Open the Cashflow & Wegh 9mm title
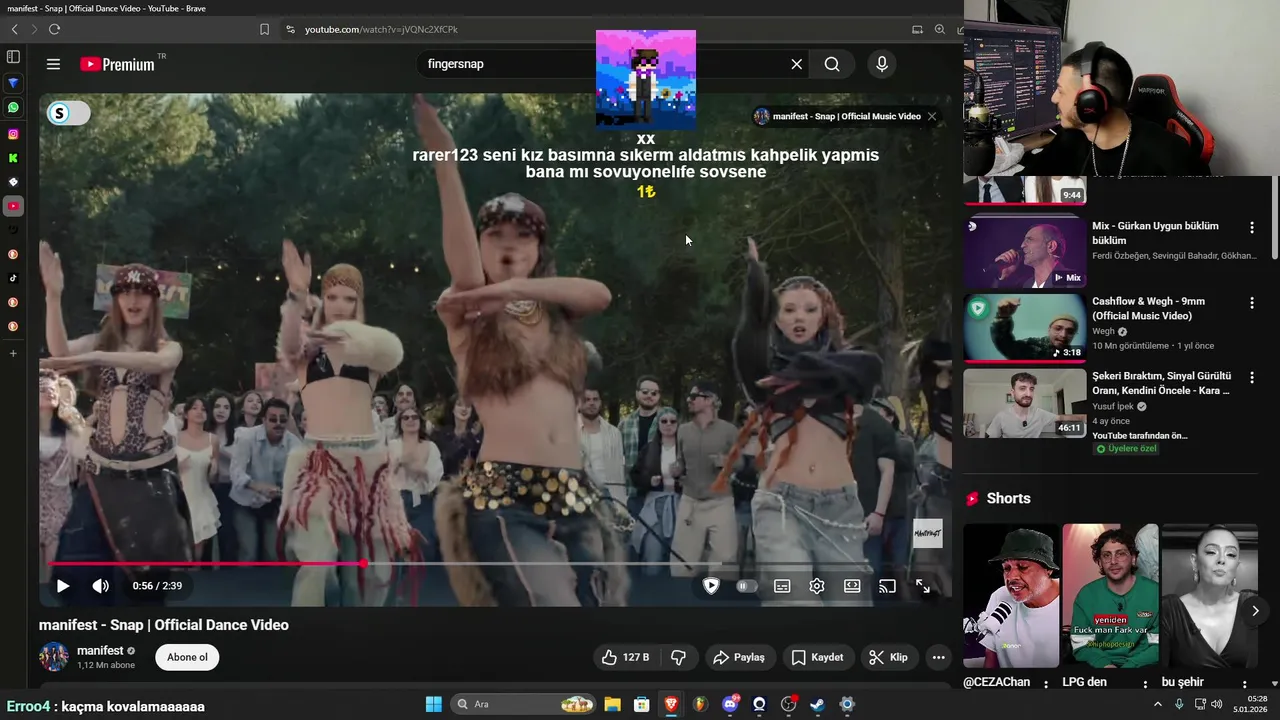 pyautogui.click(x=1148, y=308)
